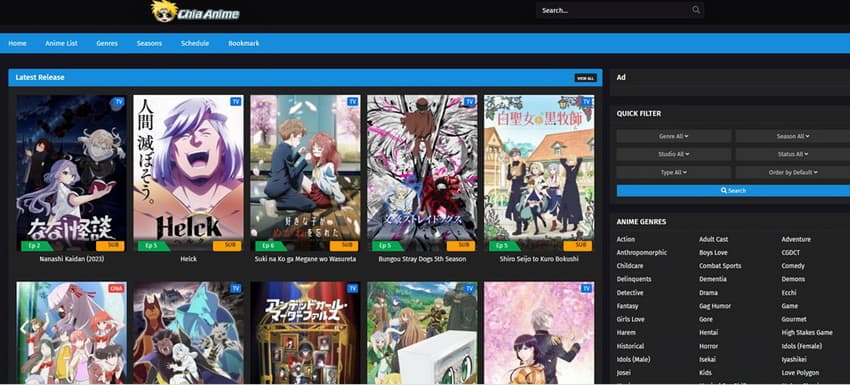
Task: Click the search magnifier icon in header
Action: click(x=696, y=10)
